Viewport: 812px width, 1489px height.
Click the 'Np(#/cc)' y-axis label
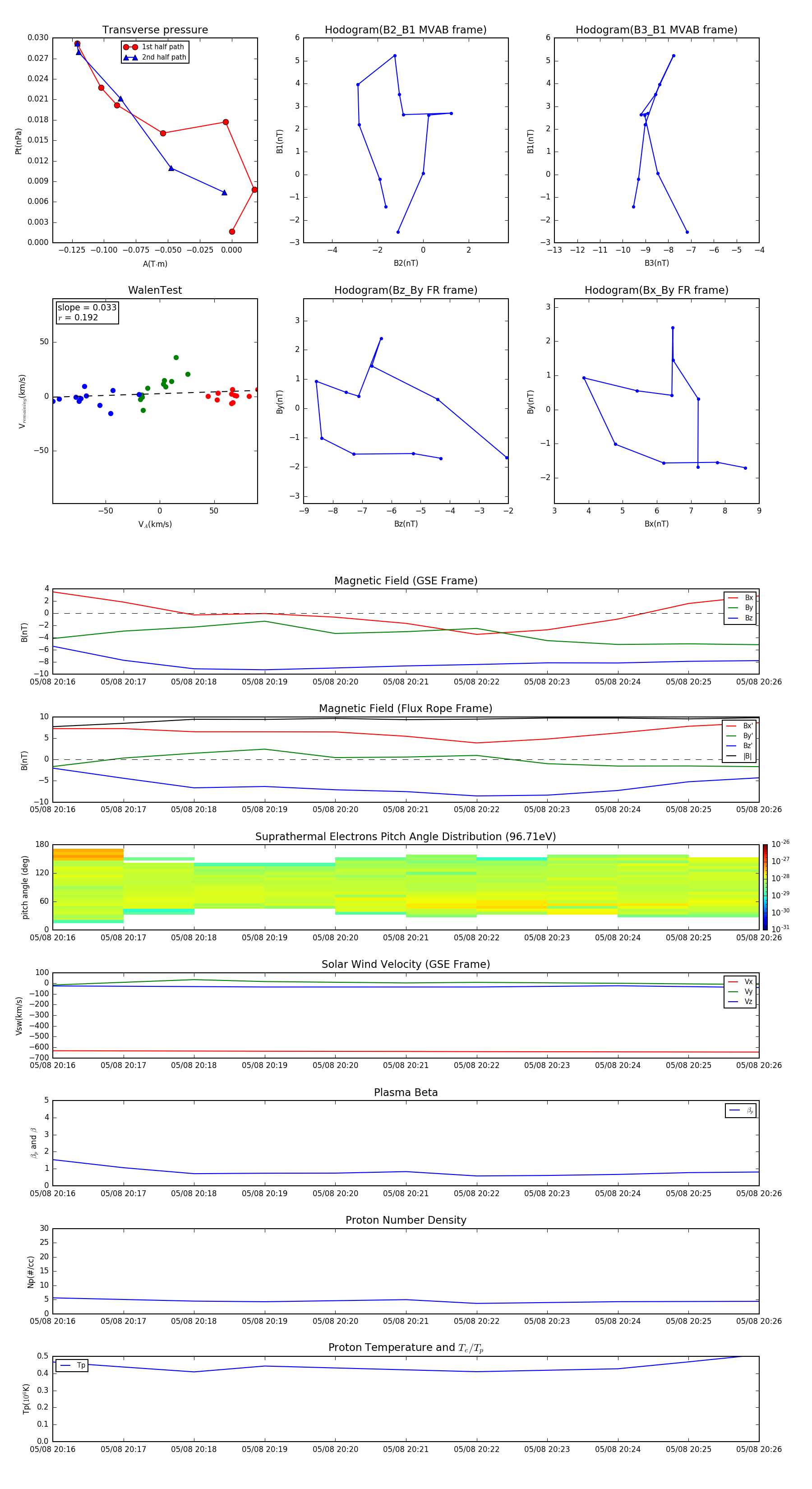pos(31,1272)
